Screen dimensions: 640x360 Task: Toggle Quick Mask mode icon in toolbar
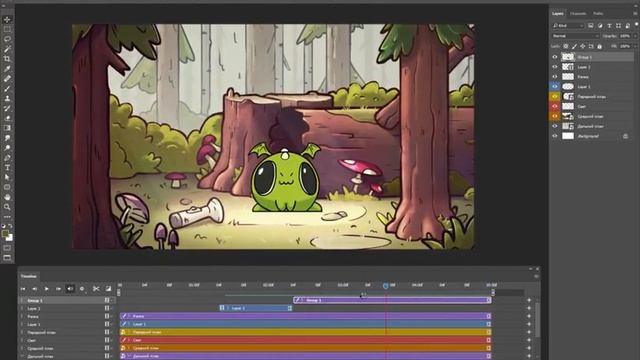click(7, 248)
